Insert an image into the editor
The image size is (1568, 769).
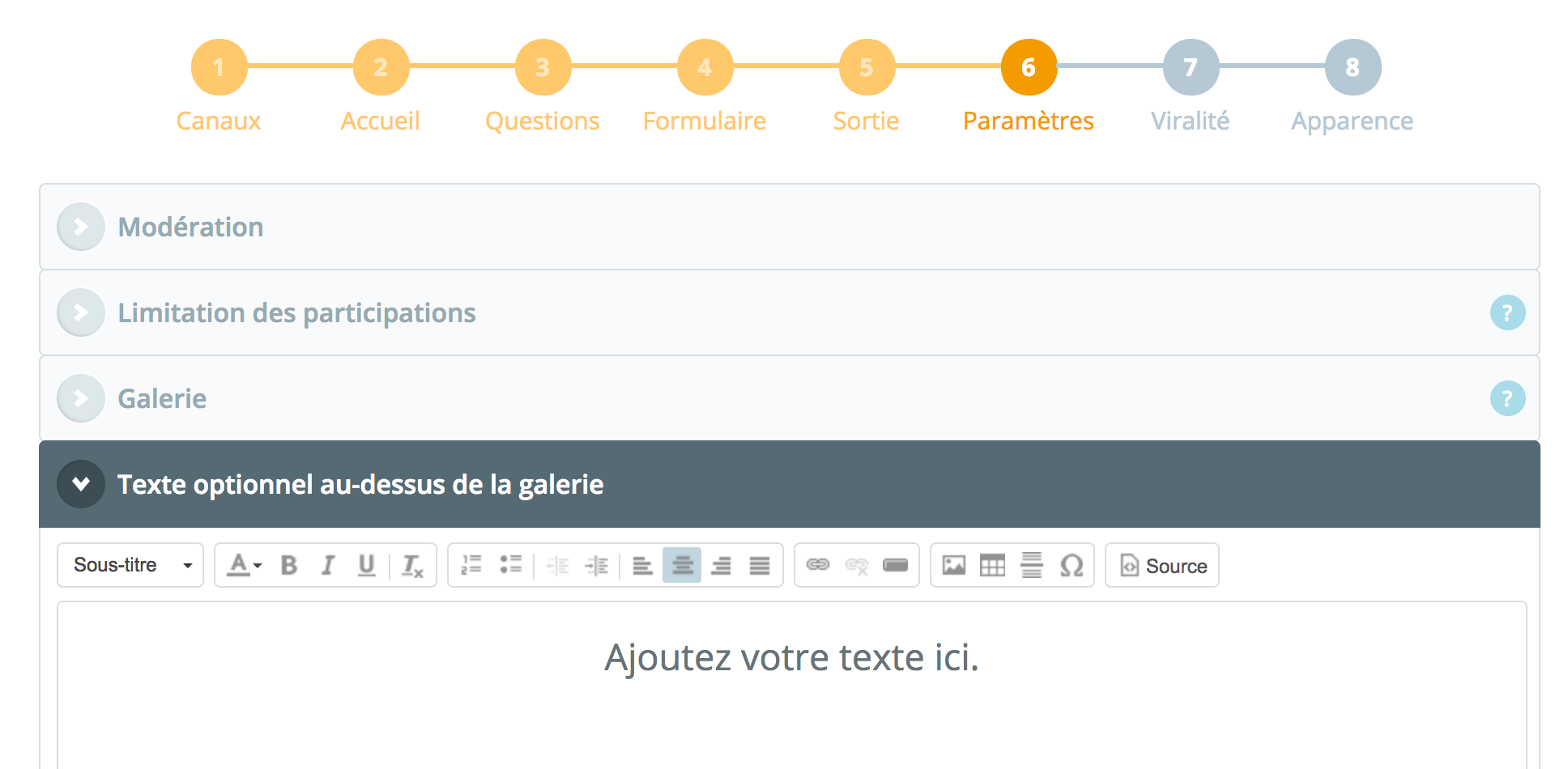(954, 565)
